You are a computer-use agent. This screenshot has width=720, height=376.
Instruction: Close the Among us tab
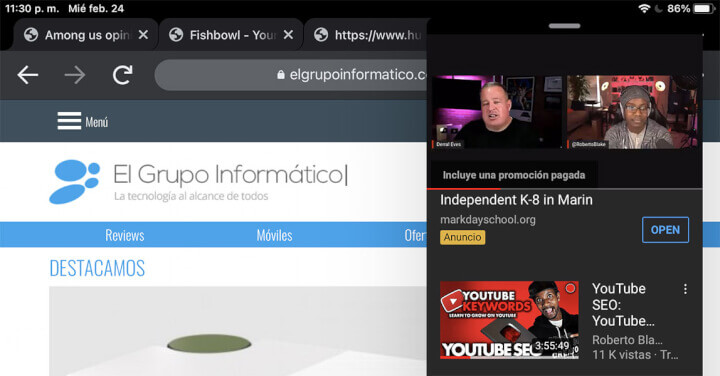coord(143,34)
